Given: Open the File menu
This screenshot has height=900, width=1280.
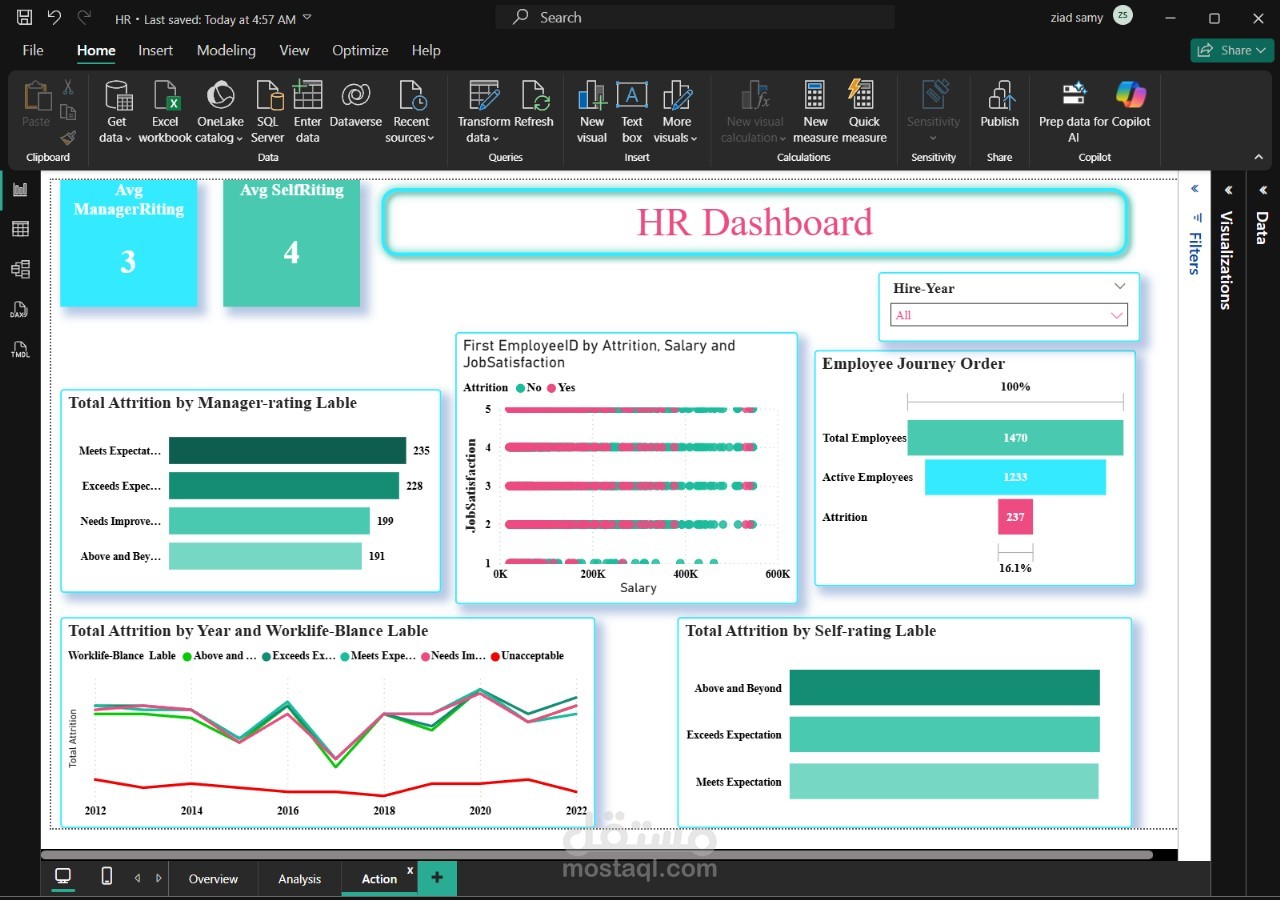Looking at the screenshot, I should (x=33, y=50).
